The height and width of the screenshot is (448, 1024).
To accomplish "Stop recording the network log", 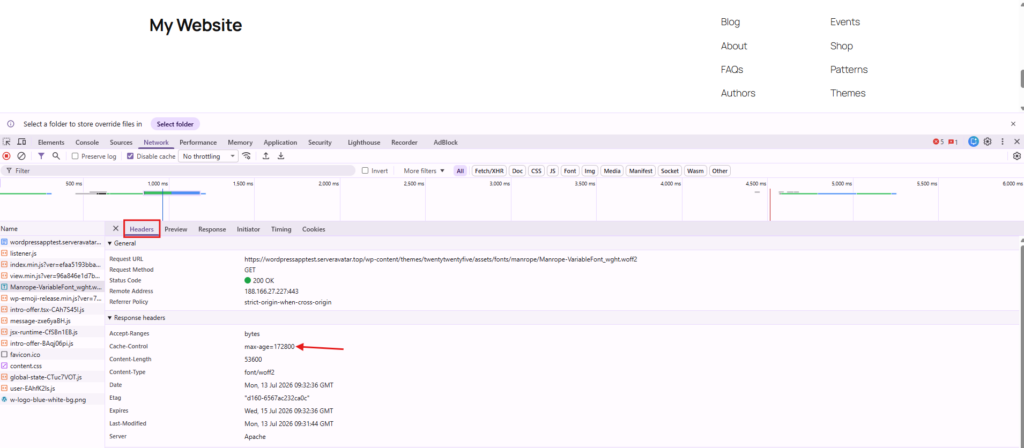I will [x=7, y=156].
